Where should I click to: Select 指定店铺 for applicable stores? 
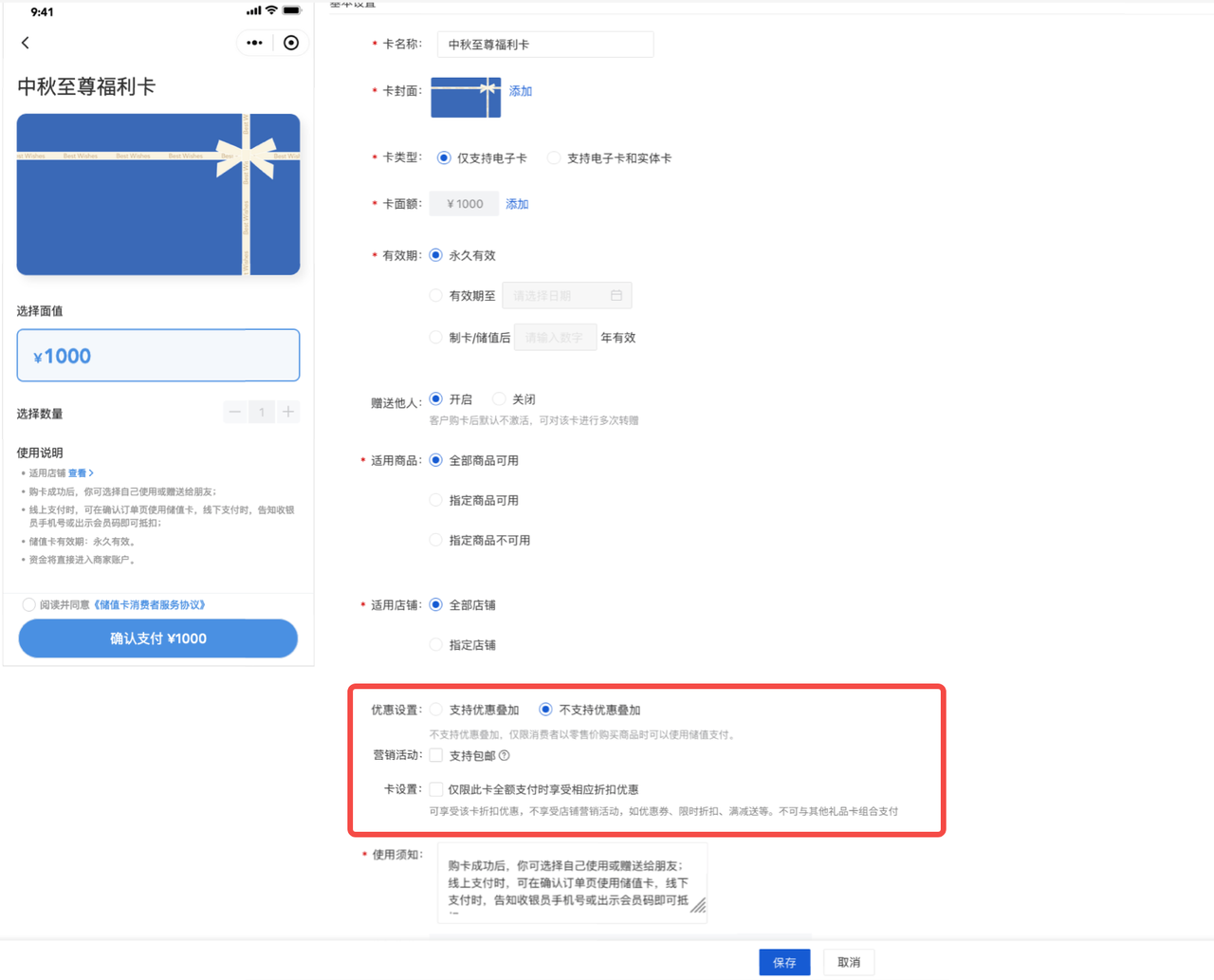[x=436, y=645]
